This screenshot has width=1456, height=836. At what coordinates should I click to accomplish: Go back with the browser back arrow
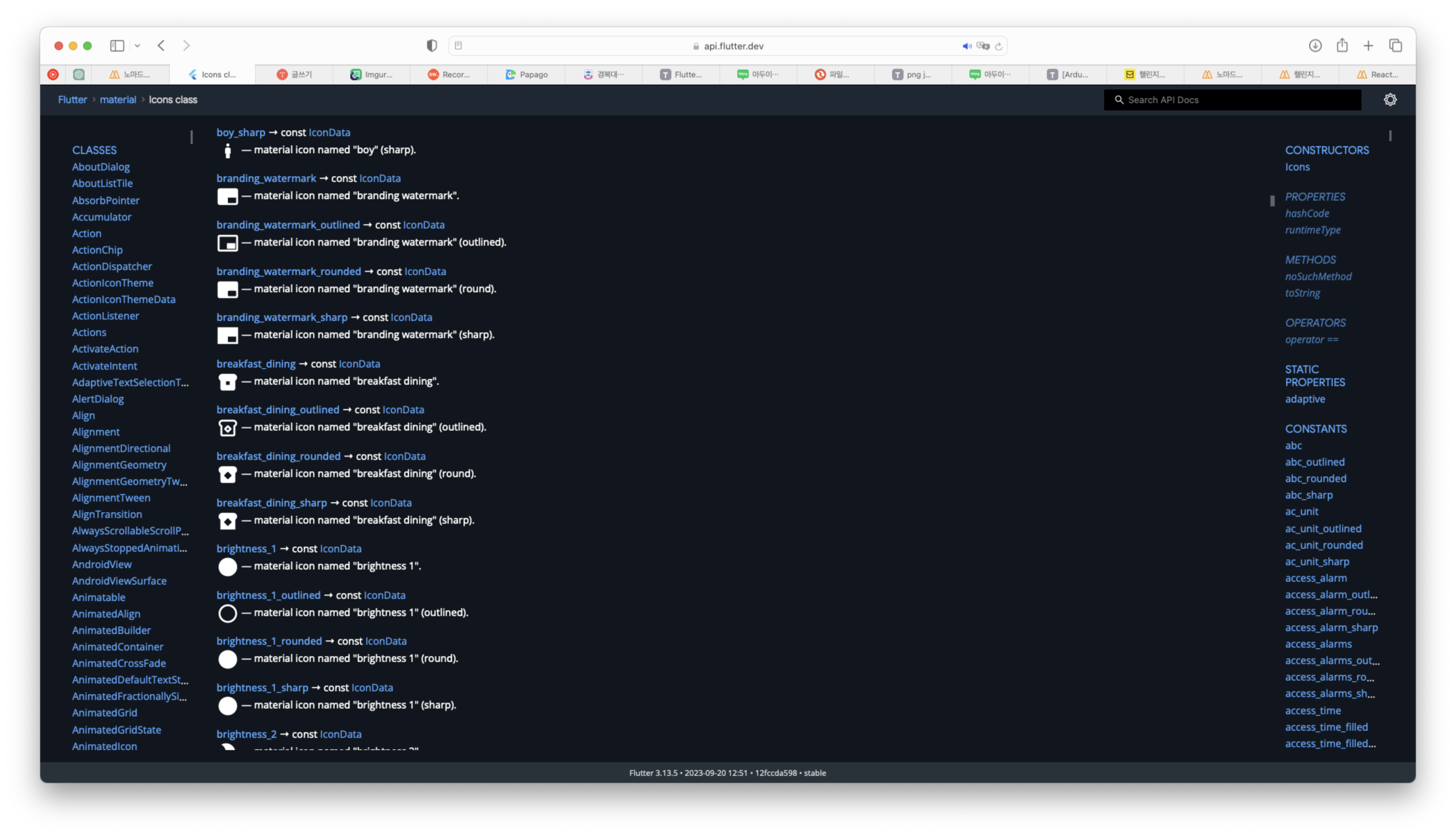coord(161,45)
